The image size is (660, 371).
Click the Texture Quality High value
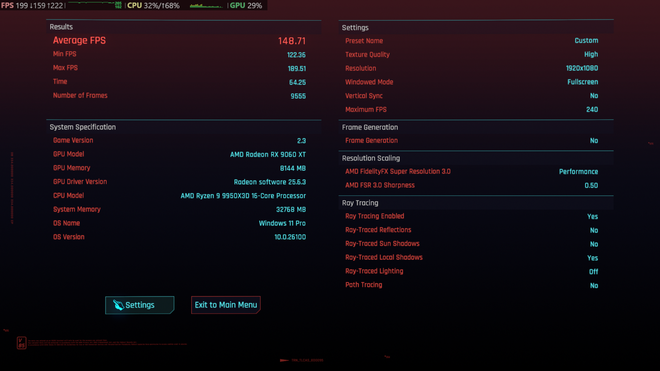(591, 54)
